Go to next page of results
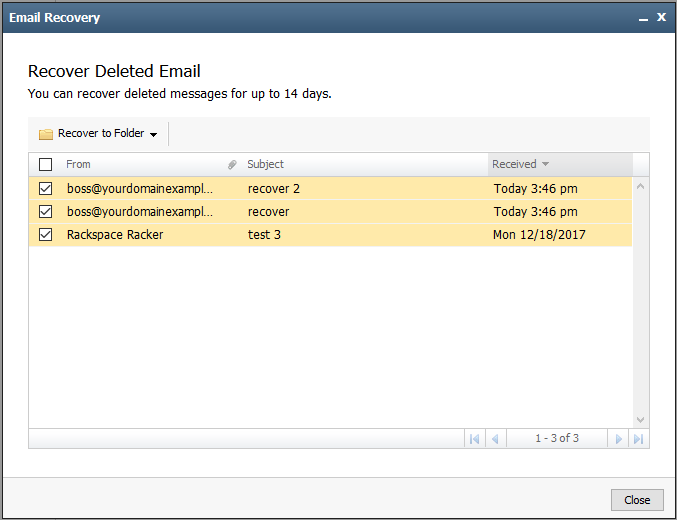The image size is (677, 520). click(618, 439)
